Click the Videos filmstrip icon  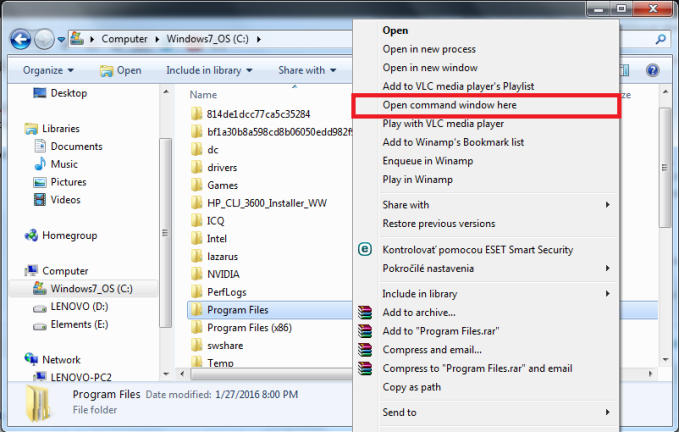click(40, 200)
